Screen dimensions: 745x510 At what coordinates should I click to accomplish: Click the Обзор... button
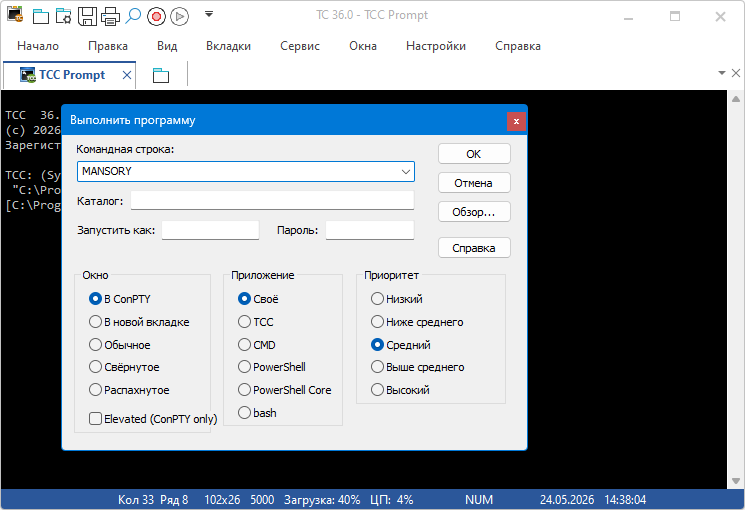474,212
